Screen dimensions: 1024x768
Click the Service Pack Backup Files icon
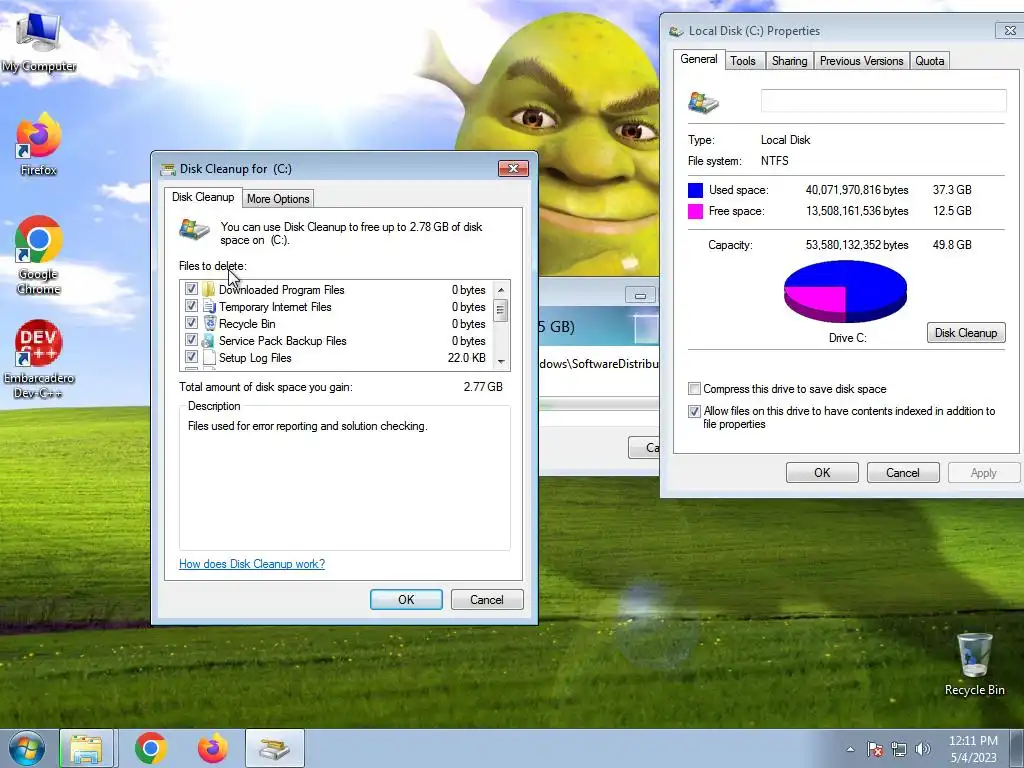(x=209, y=340)
